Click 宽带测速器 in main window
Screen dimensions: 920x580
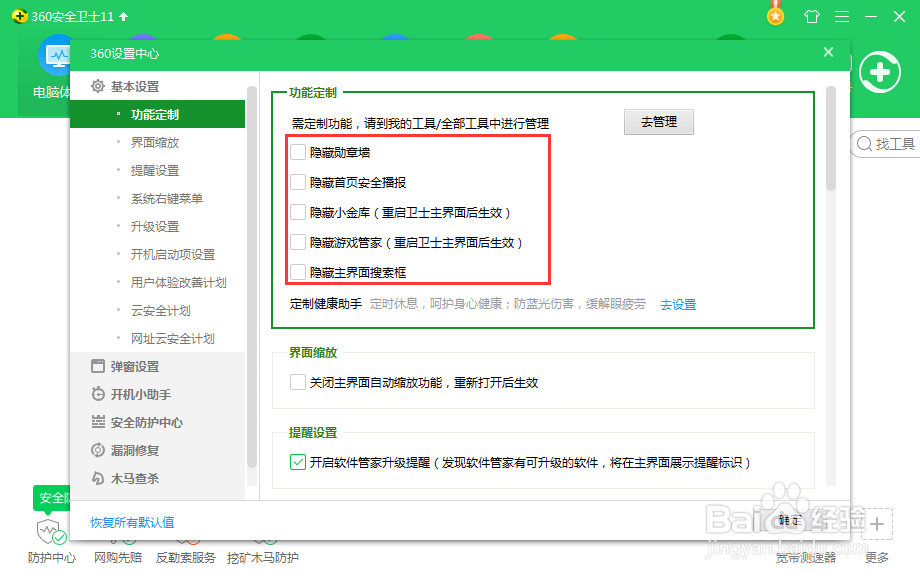click(805, 557)
